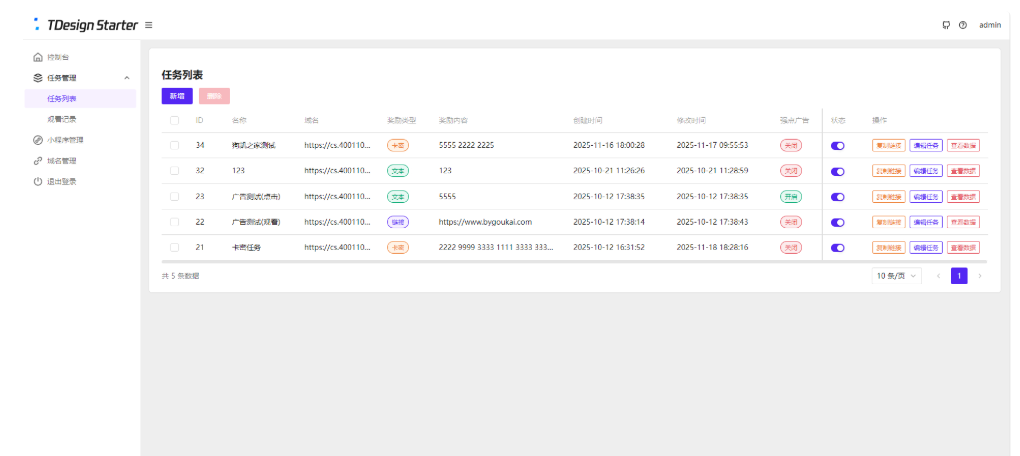Collapse sidebar with the hamburger menu icon
1020x456 pixels.
click(x=149, y=25)
